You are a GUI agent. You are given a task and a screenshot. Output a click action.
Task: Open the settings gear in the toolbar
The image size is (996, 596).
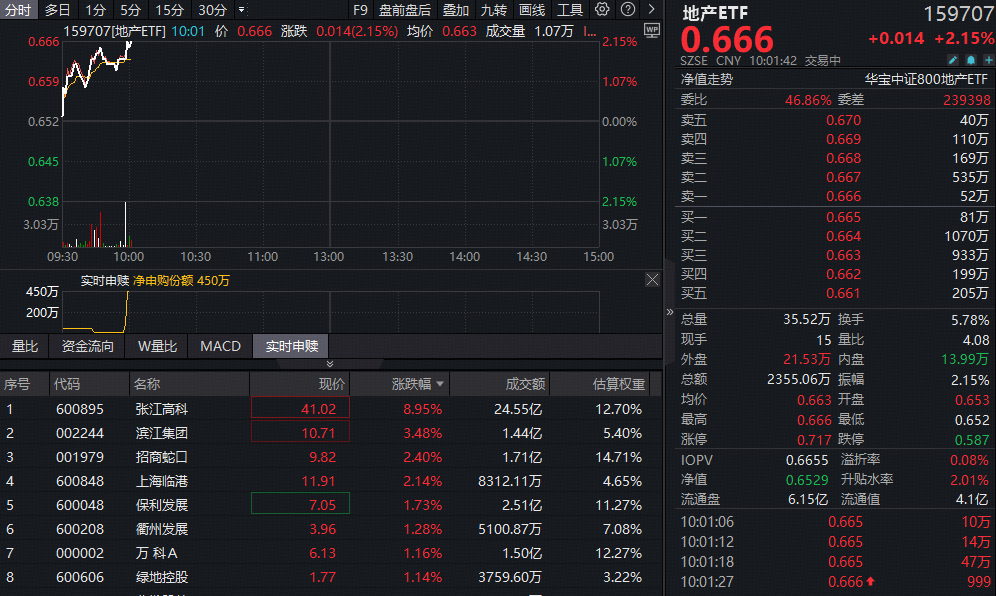click(600, 10)
